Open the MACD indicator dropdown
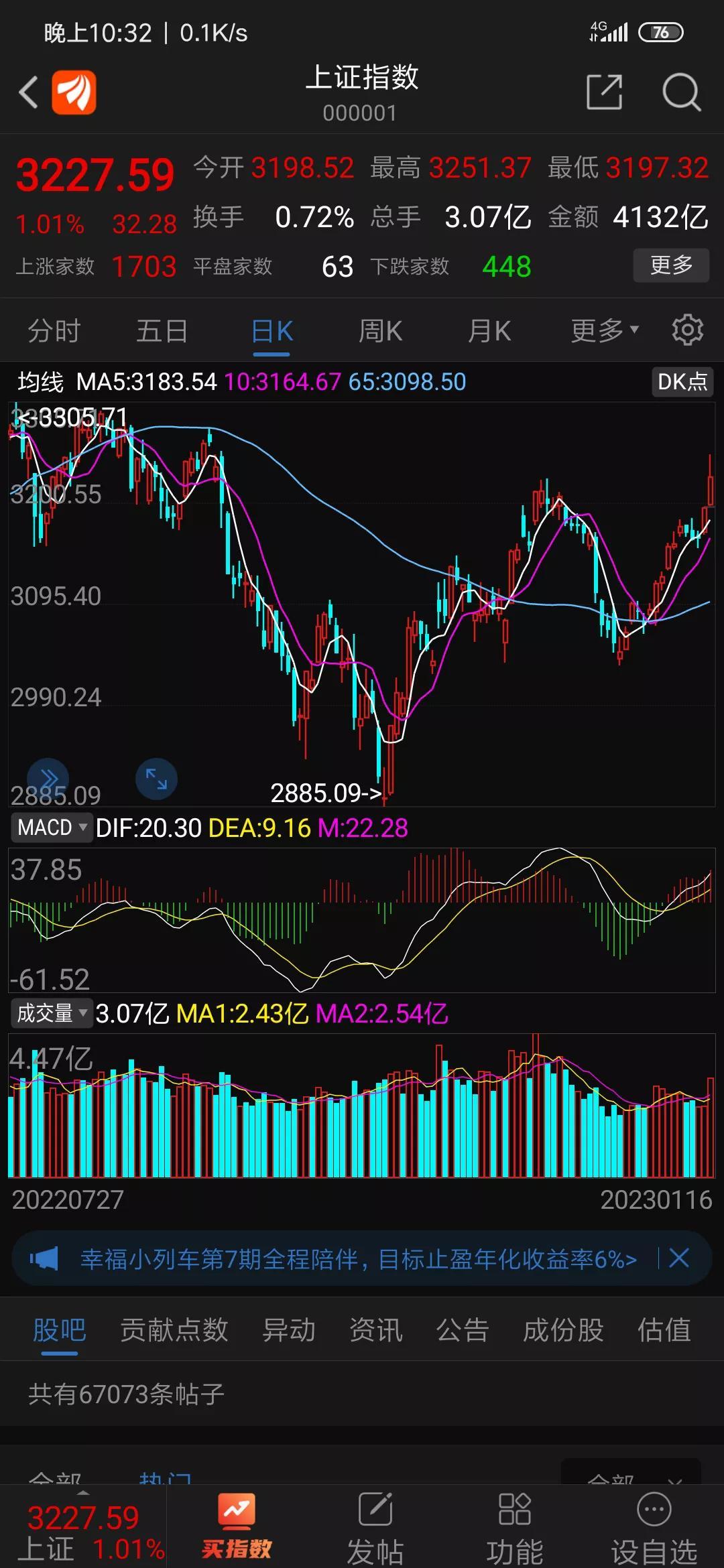The height and width of the screenshot is (1568, 724). click(x=52, y=828)
